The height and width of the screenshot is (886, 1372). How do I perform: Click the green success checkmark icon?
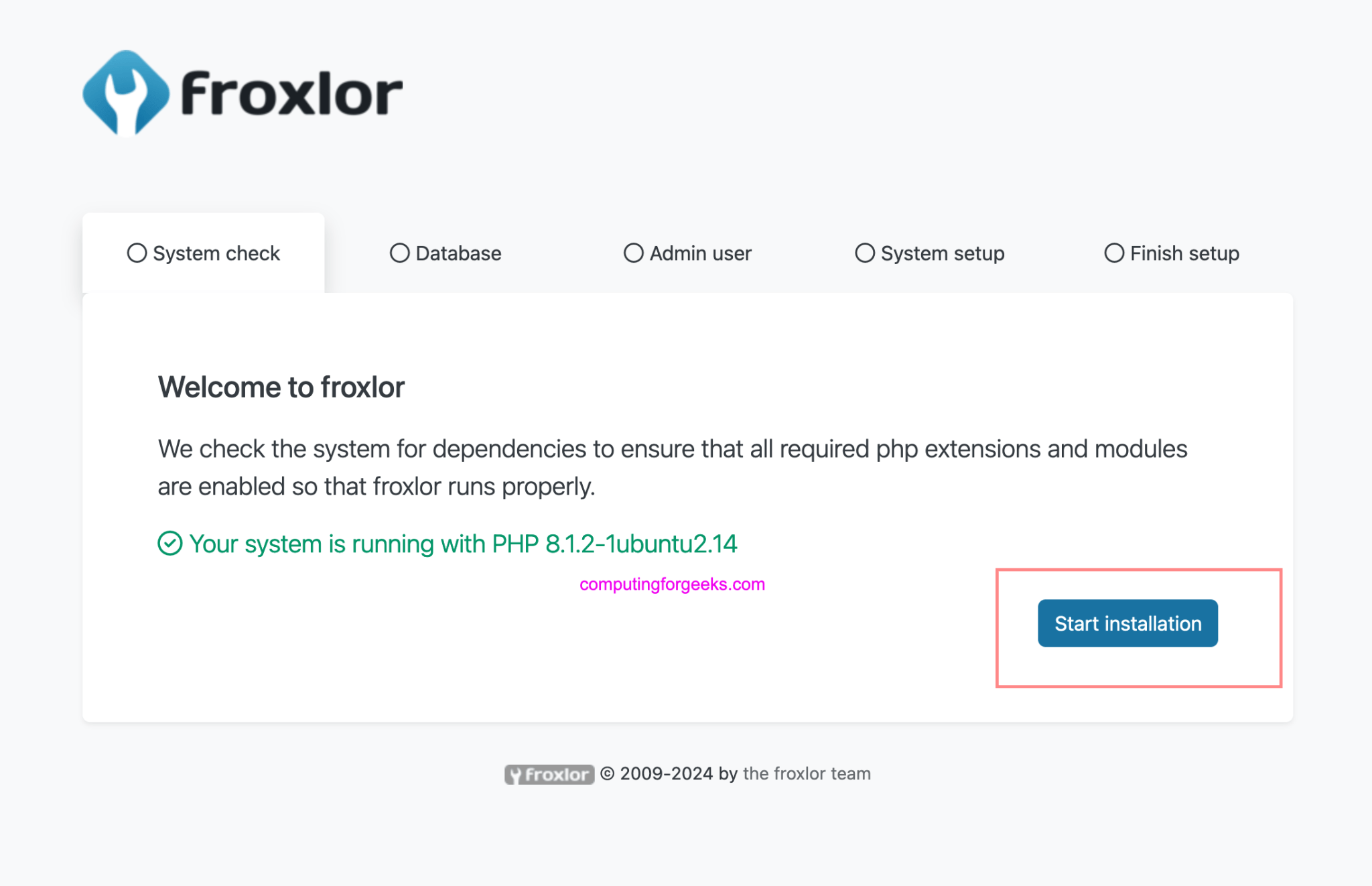tap(170, 543)
